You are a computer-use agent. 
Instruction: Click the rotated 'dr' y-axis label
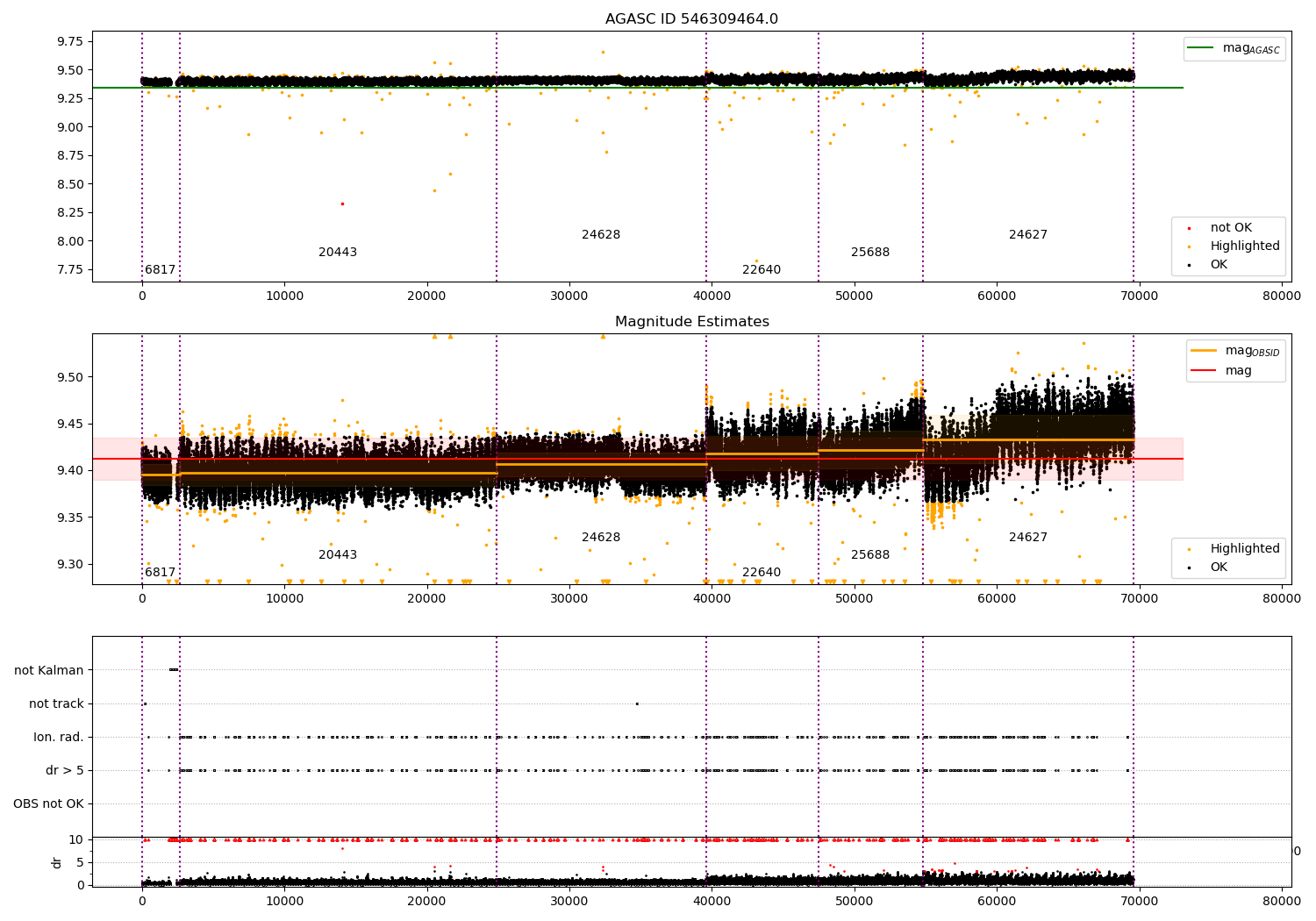(57, 862)
